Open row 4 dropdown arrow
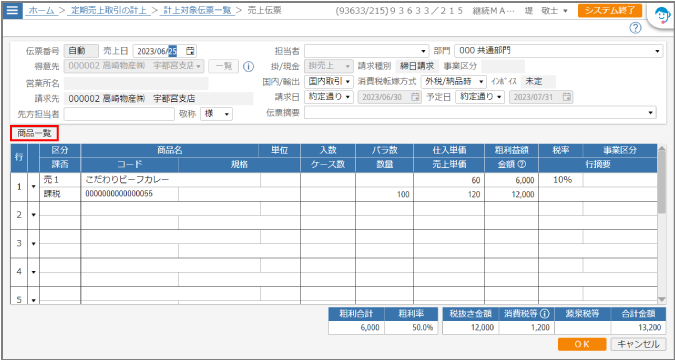This screenshot has width=675, height=360. point(34,272)
